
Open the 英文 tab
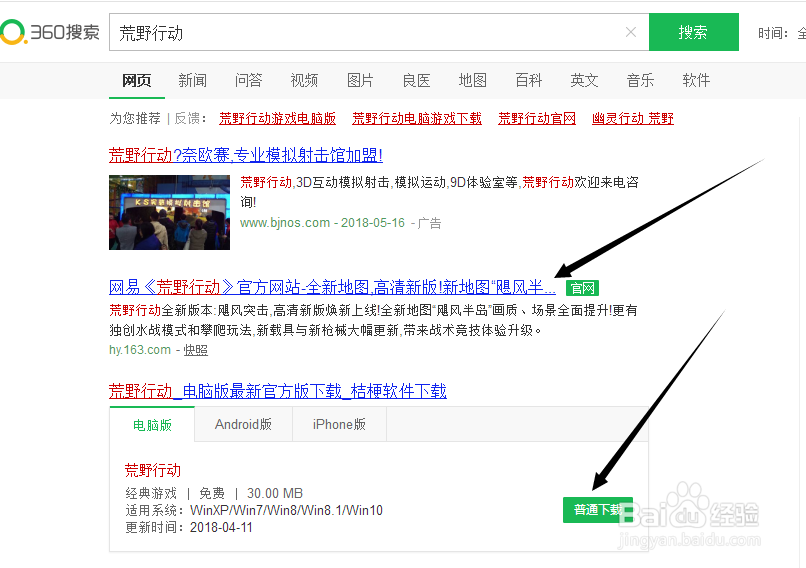click(584, 80)
